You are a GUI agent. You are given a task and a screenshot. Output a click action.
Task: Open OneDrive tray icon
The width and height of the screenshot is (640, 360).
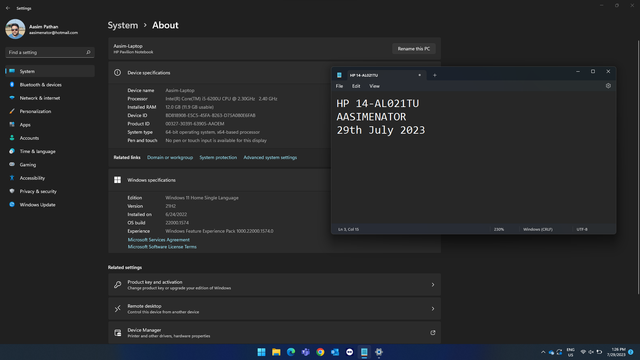(x=551, y=352)
